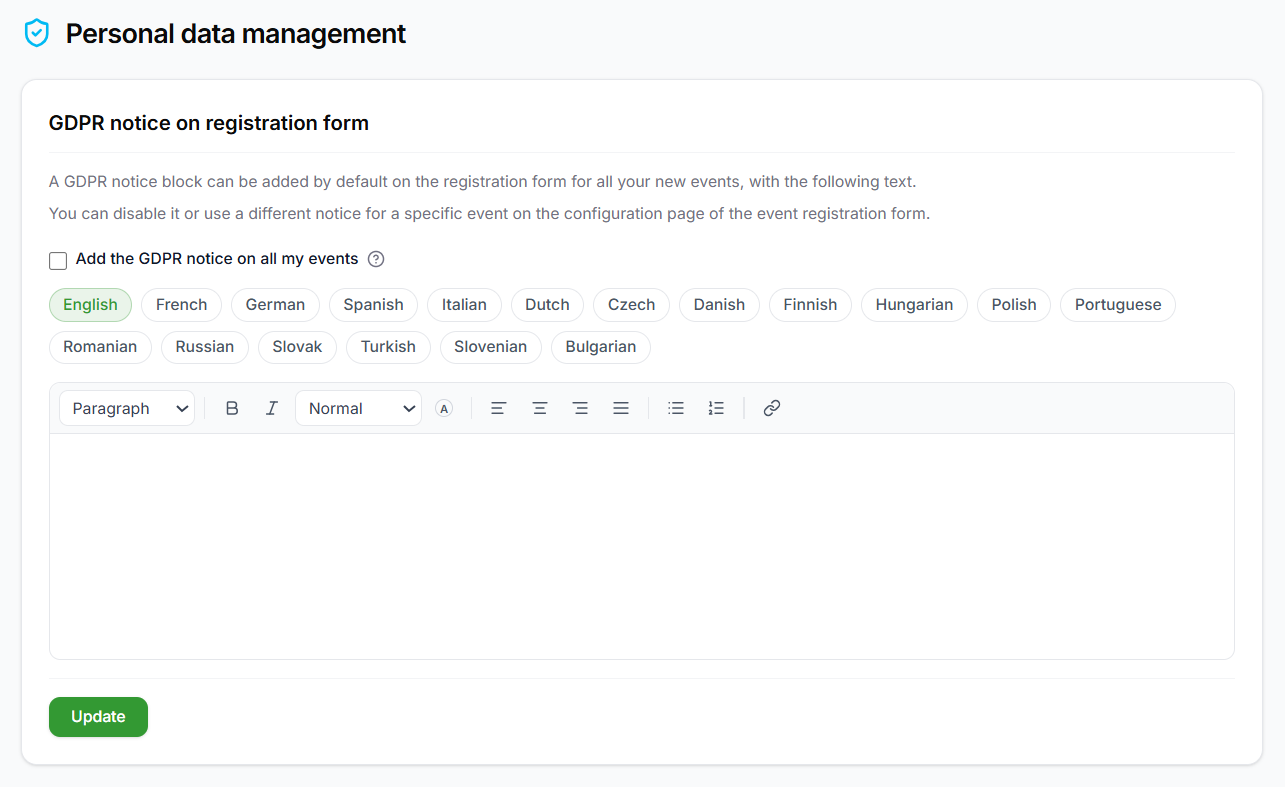
Task: Insert a numbered list
Action: [x=716, y=408]
